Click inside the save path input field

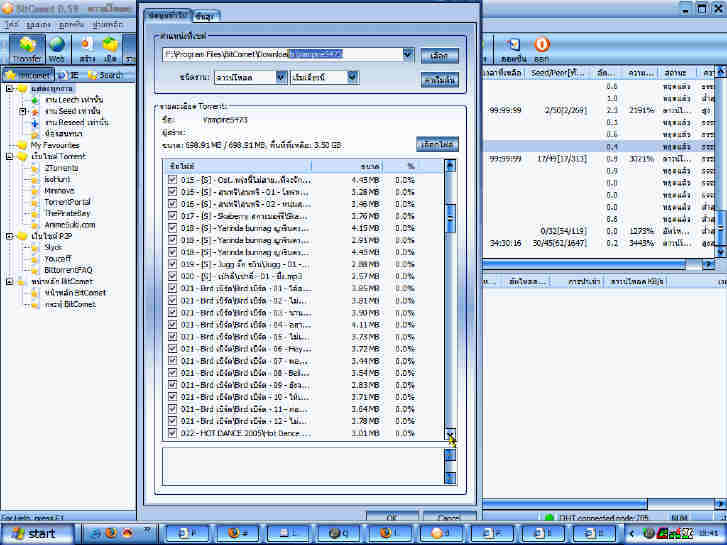[x=282, y=54]
